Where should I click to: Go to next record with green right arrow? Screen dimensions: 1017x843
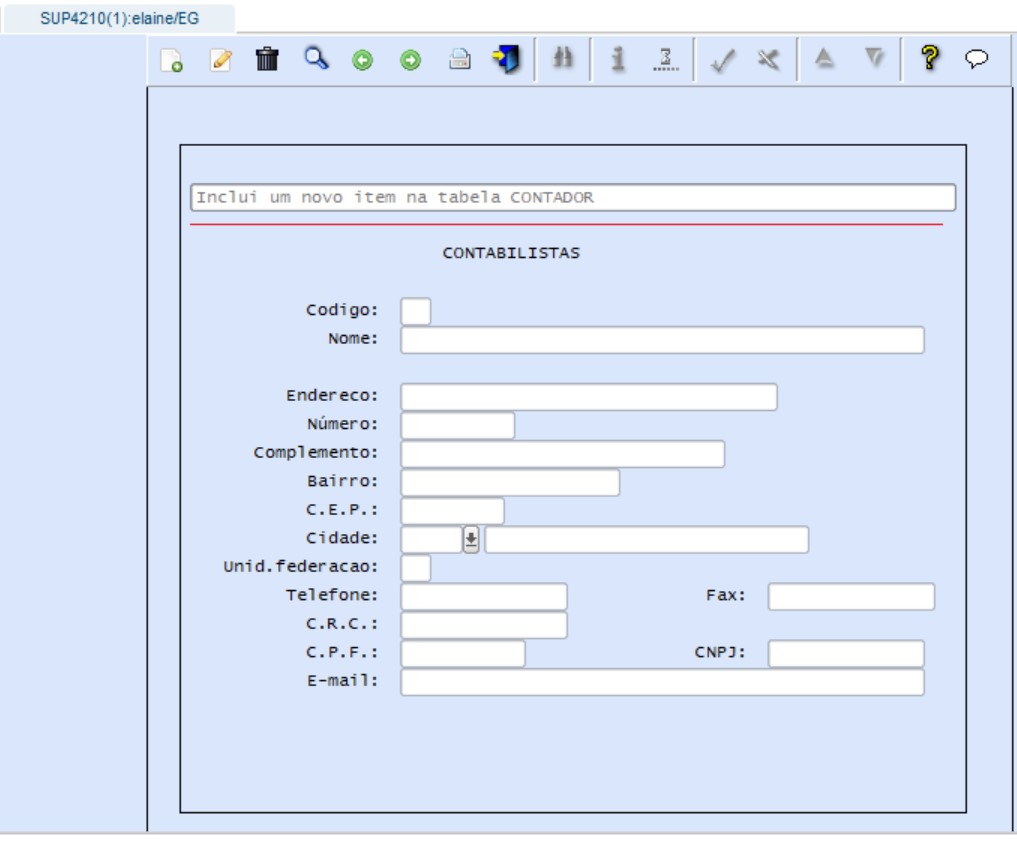[x=410, y=60]
